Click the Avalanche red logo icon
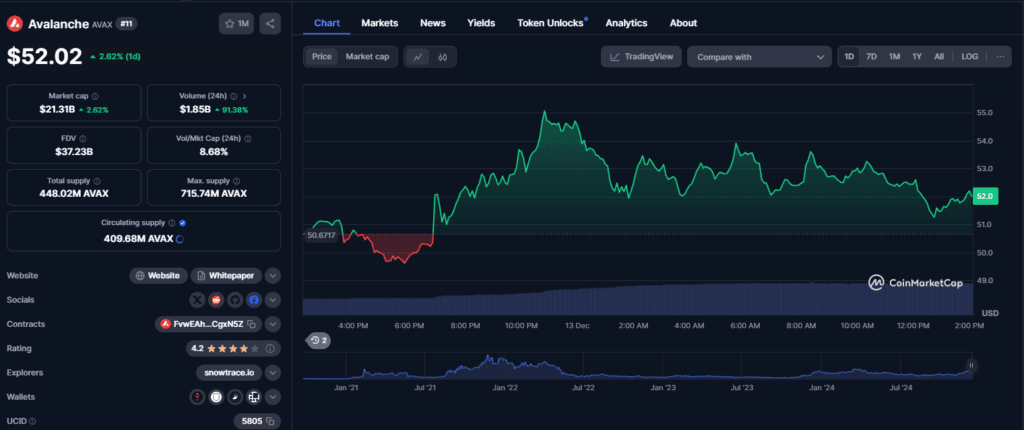This screenshot has height=430, width=1024. click(15, 24)
